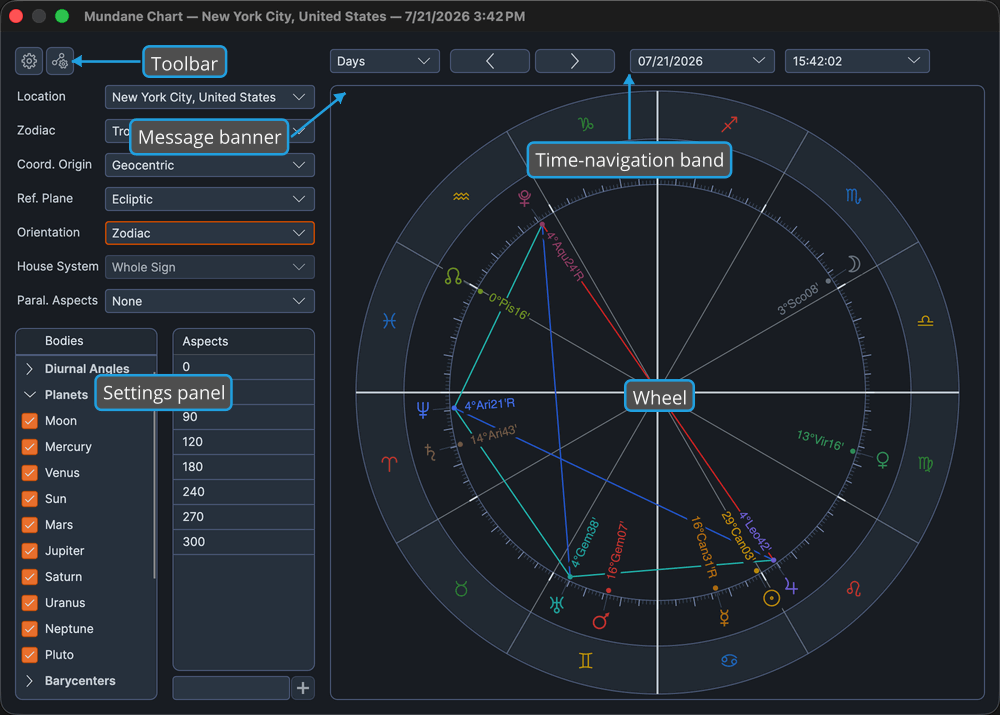Viewport: 1000px width, 715px height.
Task: Click the Aries sign glyph on wheel
Action: [x=389, y=464]
